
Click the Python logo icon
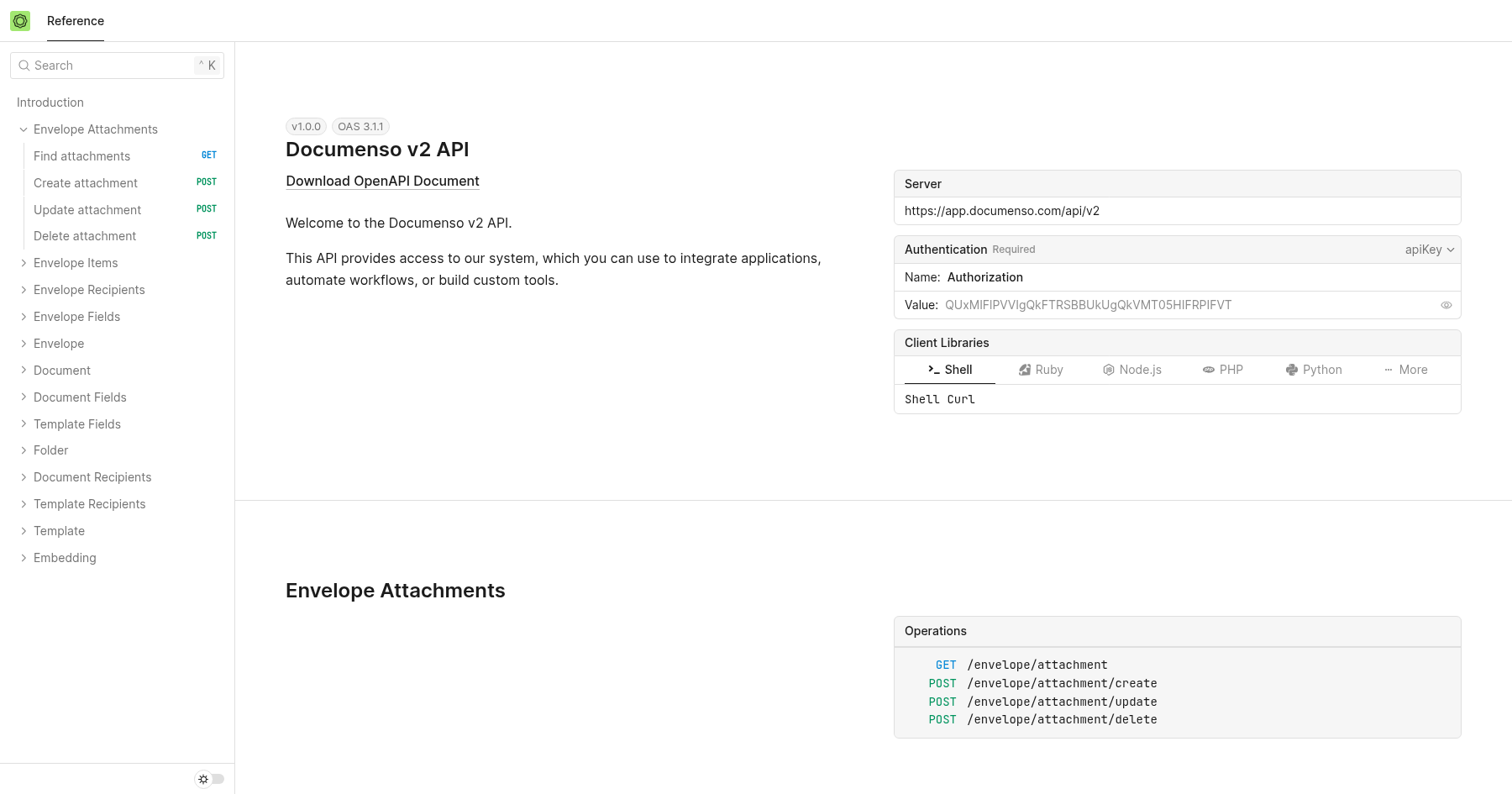(1292, 370)
